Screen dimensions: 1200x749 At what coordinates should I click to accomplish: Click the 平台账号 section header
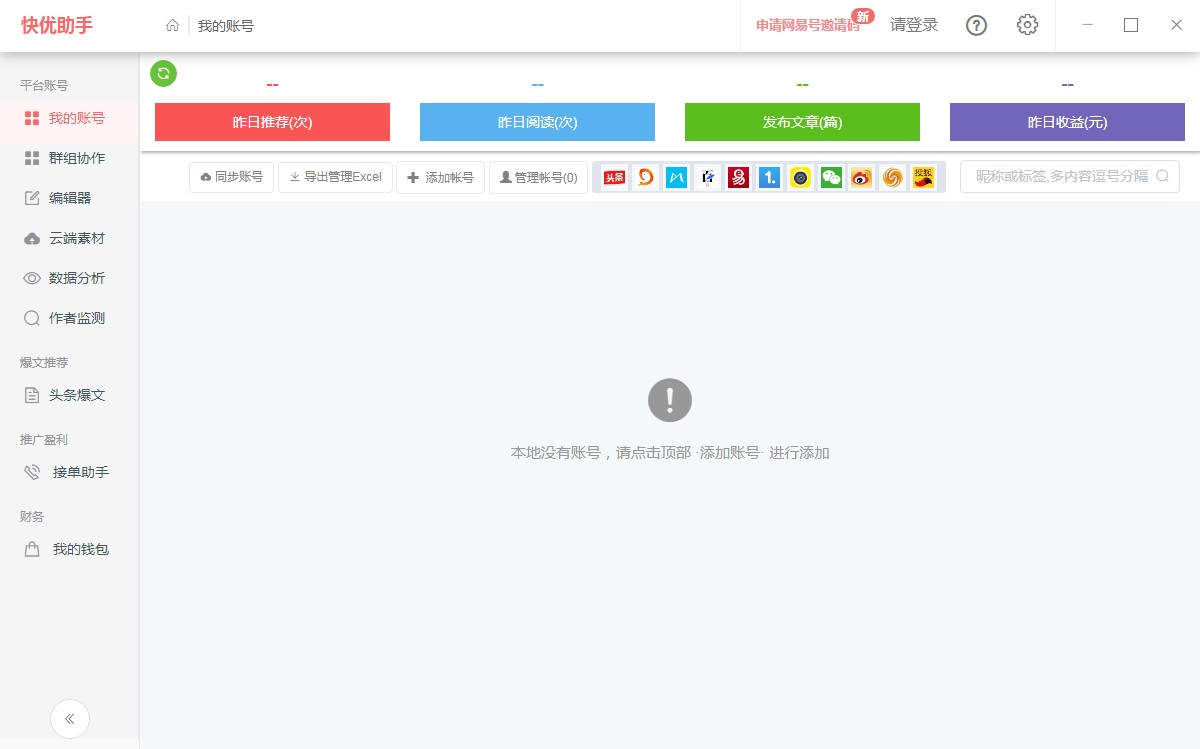coord(44,86)
